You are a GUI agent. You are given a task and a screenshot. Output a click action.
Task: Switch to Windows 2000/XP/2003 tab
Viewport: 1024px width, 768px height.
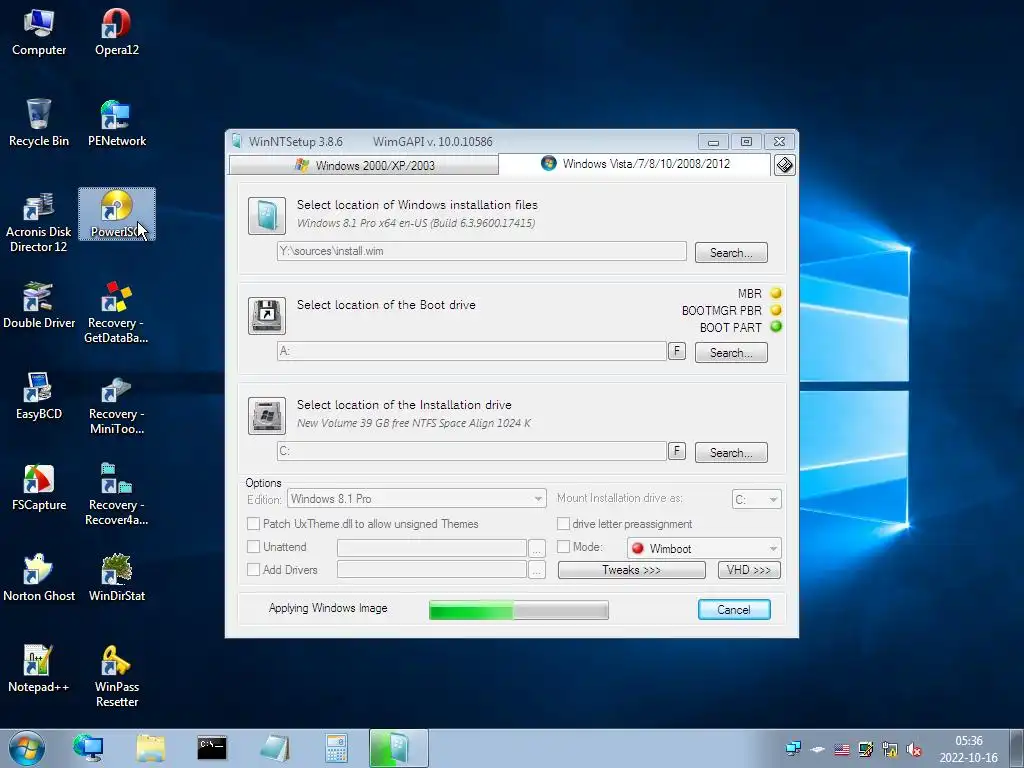(x=364, y=165)
